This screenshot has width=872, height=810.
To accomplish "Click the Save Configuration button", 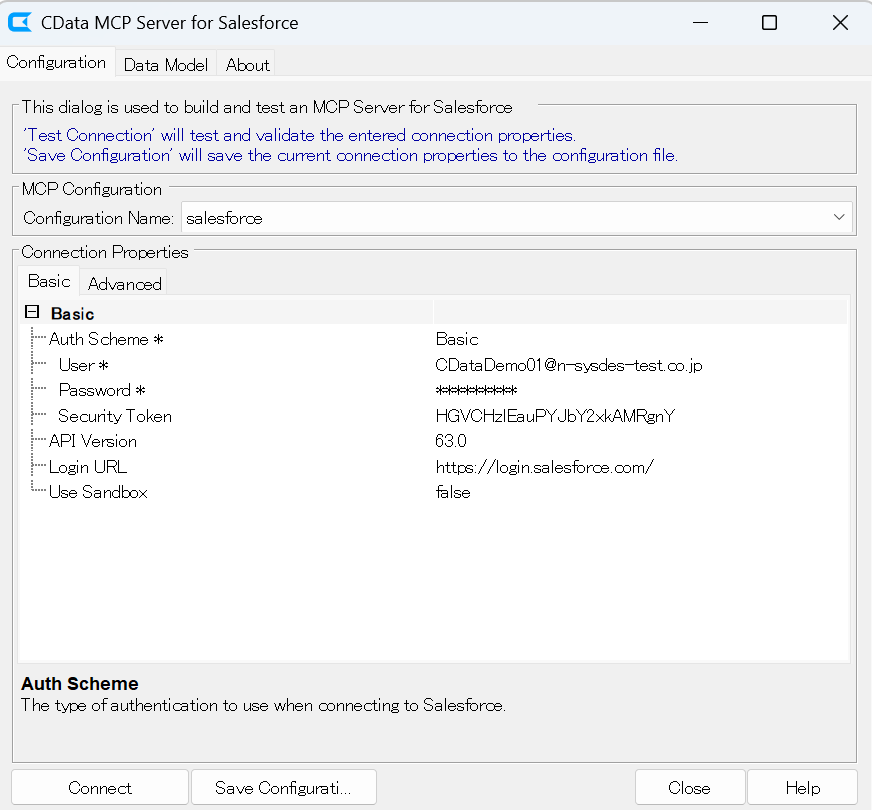I will pos(284,787).
